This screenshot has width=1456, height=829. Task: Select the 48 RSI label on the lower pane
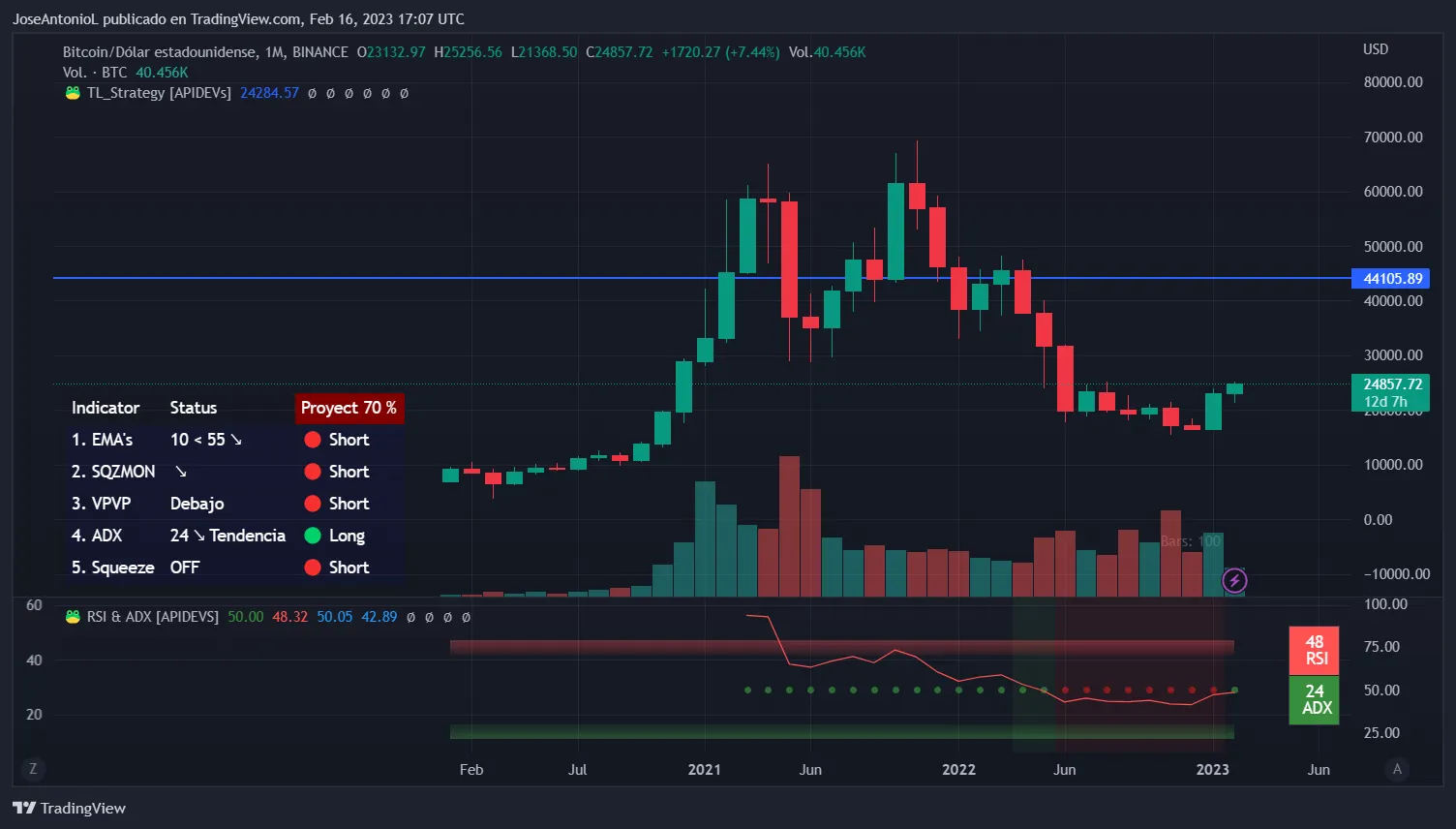(x=1314, y=651)
